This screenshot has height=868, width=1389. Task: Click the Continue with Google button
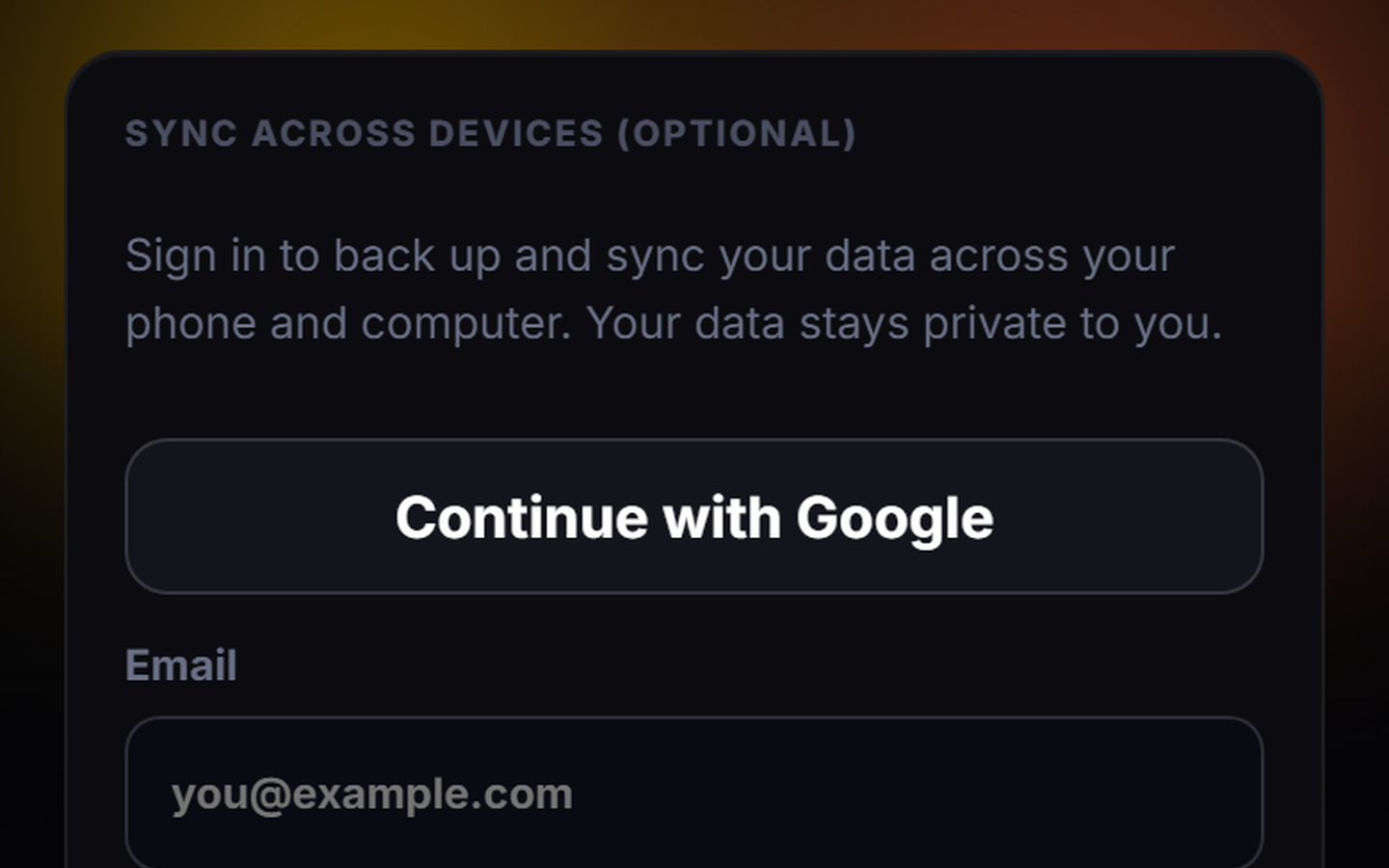694,517
